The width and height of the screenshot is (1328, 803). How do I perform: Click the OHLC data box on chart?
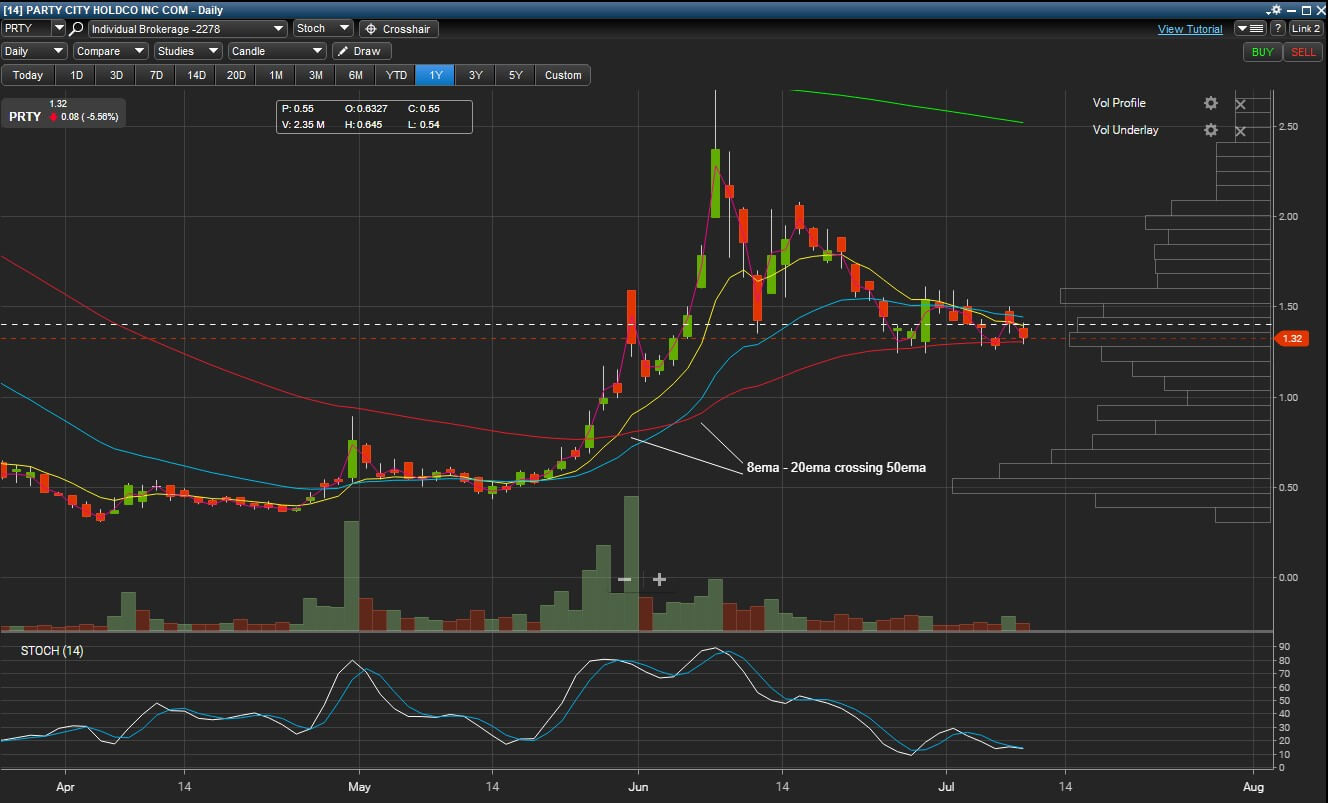375,116
